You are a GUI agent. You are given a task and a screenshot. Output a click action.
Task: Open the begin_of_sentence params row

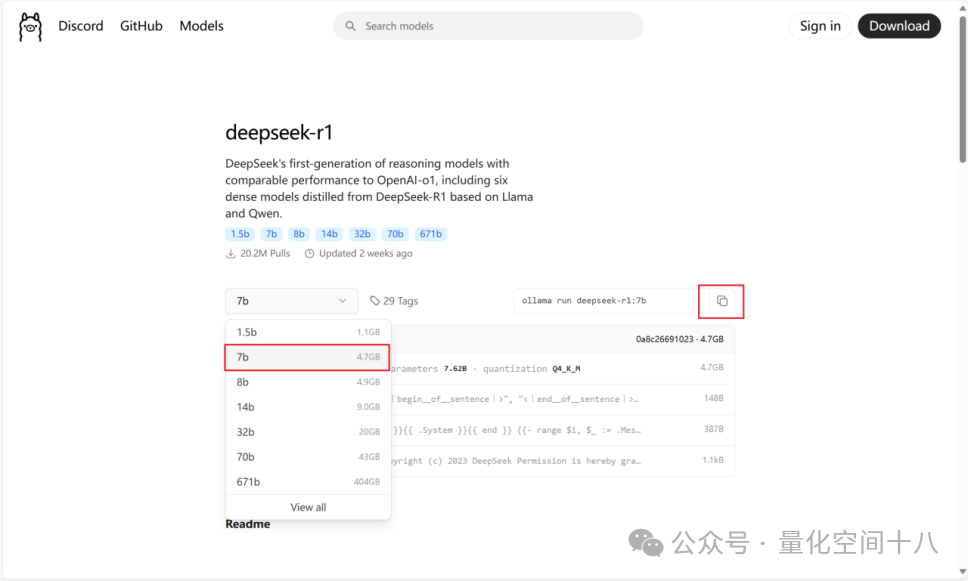pos(562,399)
